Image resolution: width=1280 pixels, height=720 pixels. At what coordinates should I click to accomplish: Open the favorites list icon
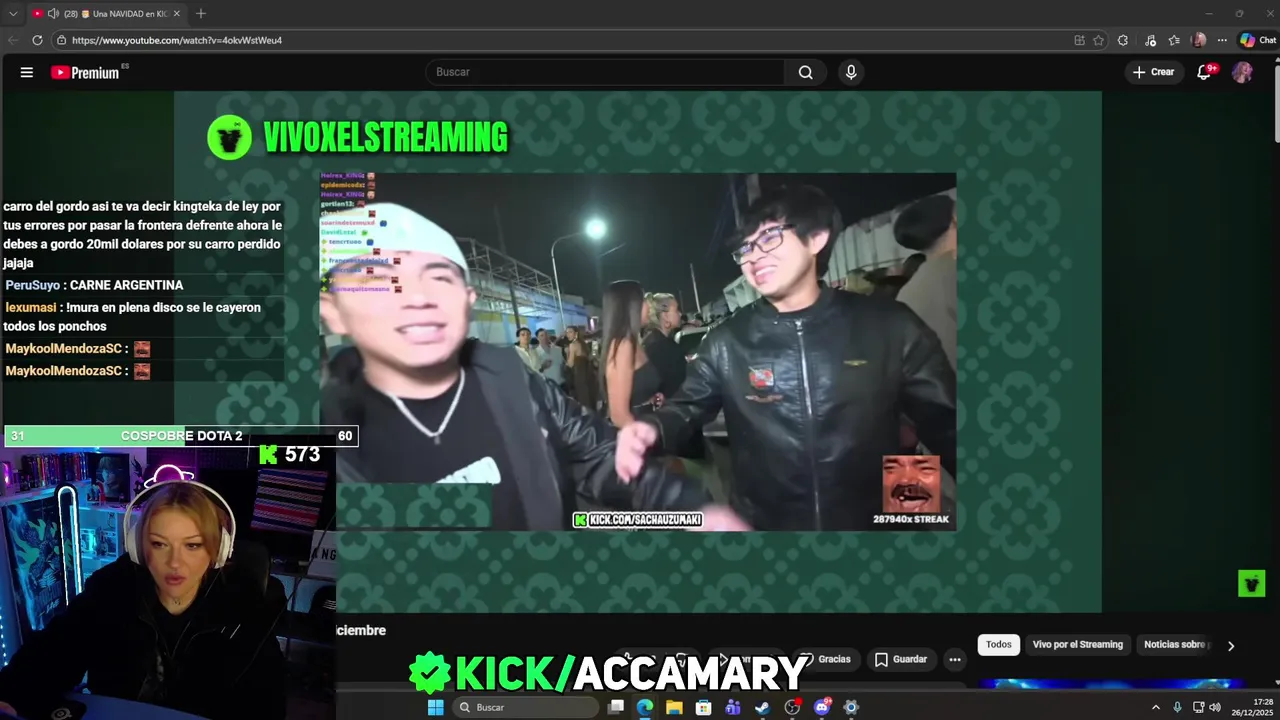pyautogui.click(x=1174, y=40)
